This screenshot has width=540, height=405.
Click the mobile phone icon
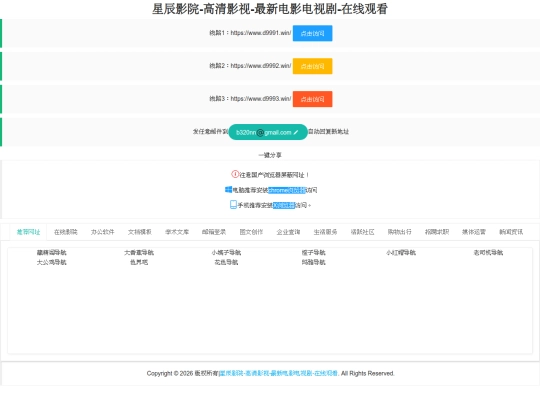233,205
